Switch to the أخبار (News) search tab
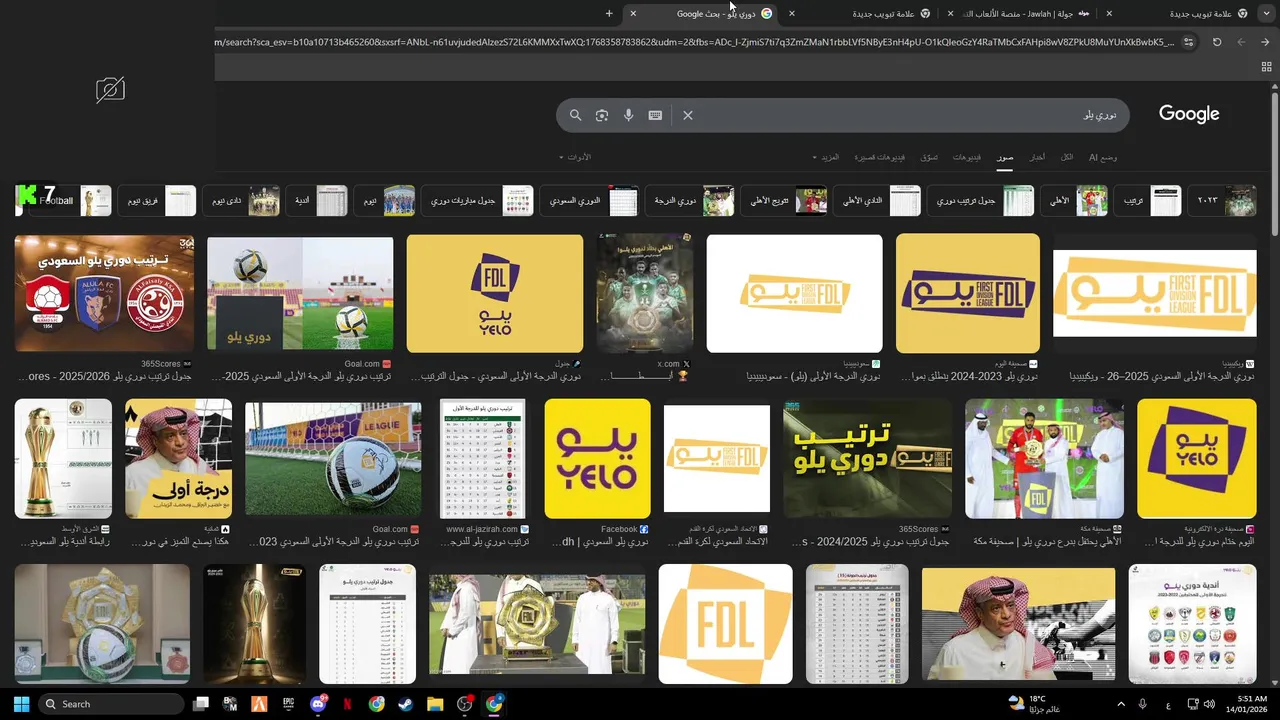This screenshot has width=1280, height=720. pos(1038,157)
